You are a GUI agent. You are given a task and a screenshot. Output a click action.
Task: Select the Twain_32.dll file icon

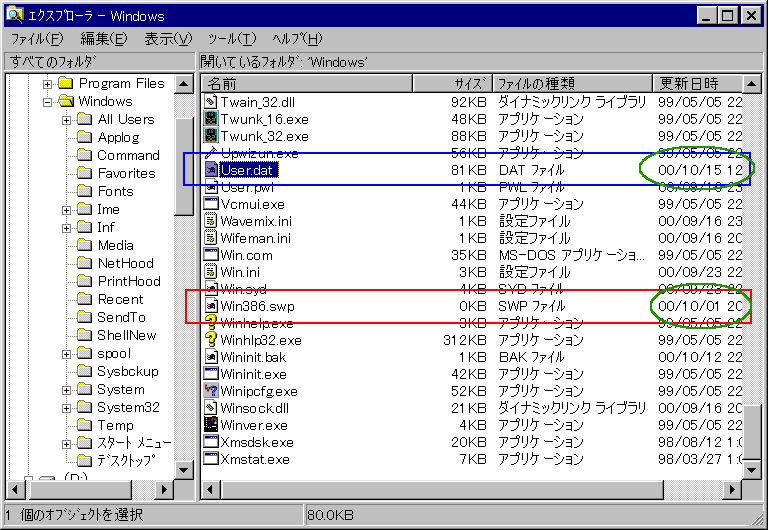(211, 102)
